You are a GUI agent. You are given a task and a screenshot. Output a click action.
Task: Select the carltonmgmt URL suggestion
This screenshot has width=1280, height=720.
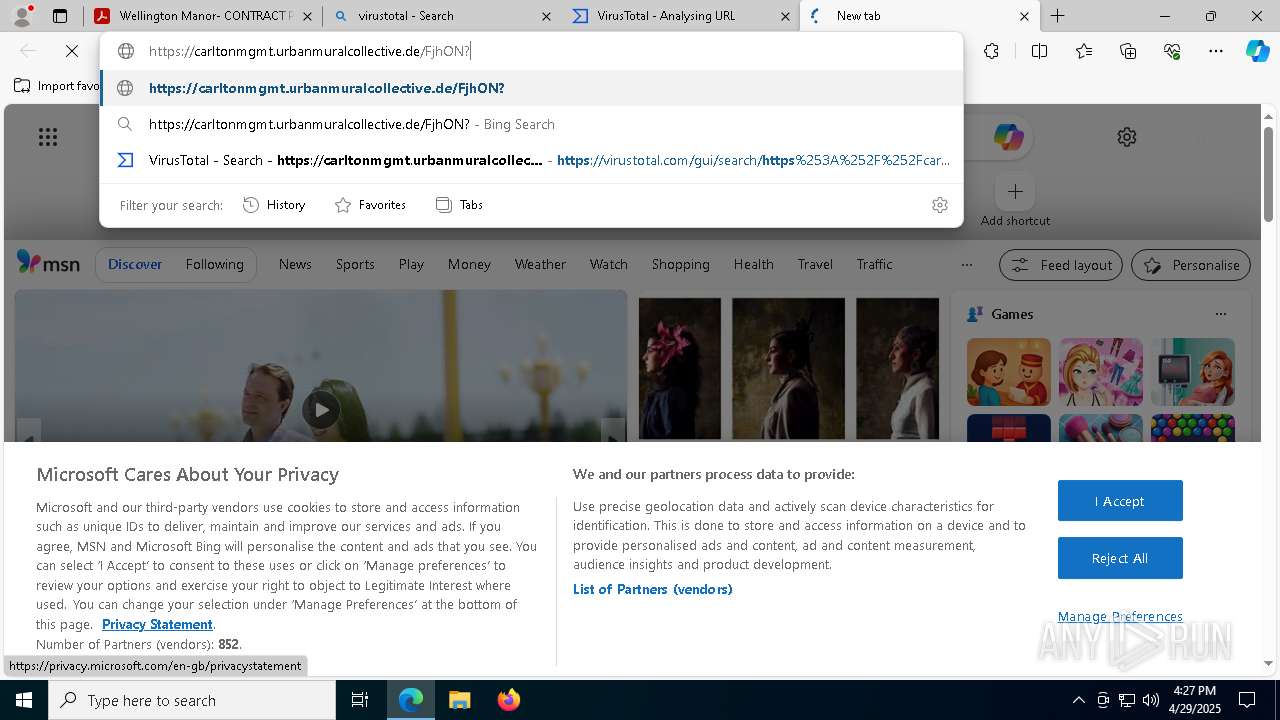(531, 88)
